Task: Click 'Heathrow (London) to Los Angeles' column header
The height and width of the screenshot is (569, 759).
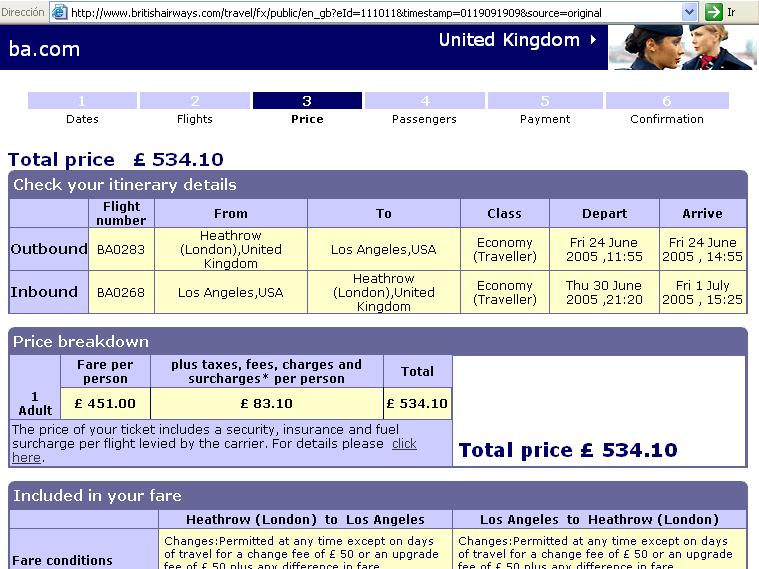Action: (x=305, y=520)
